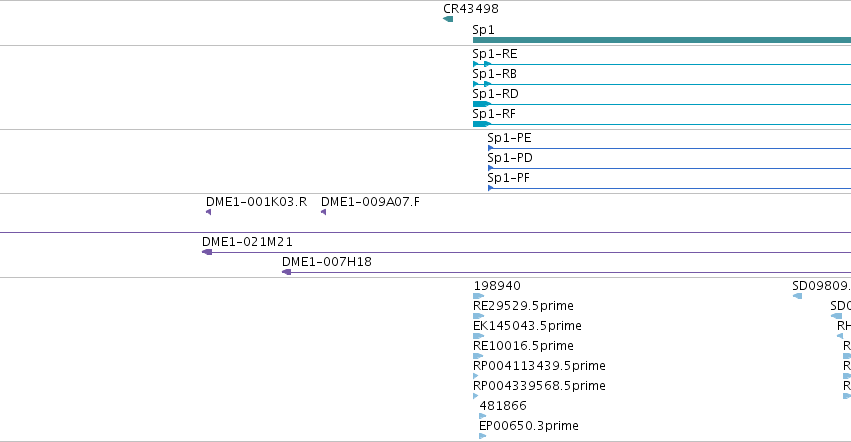Click the RP004113439.5prime EST arrow
This screenshot has width=851, height=442.
coord(475,376)
